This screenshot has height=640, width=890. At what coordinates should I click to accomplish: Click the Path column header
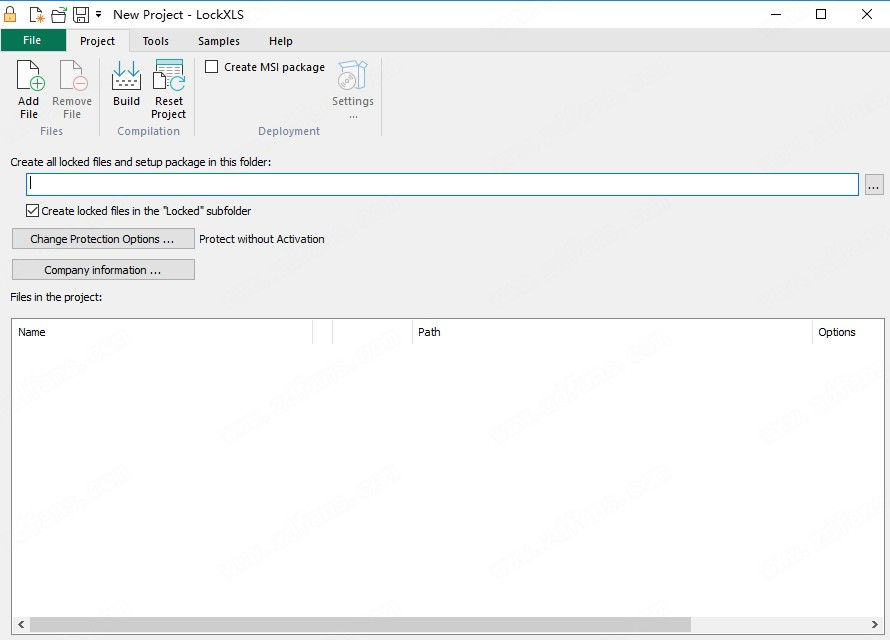coord(612,332)
